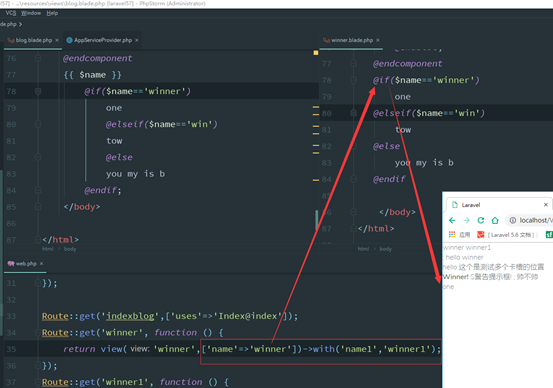Select the Laravel browser tab
Image resolution: width=553 pixels, height=388 pixels.
pos(498,205)
